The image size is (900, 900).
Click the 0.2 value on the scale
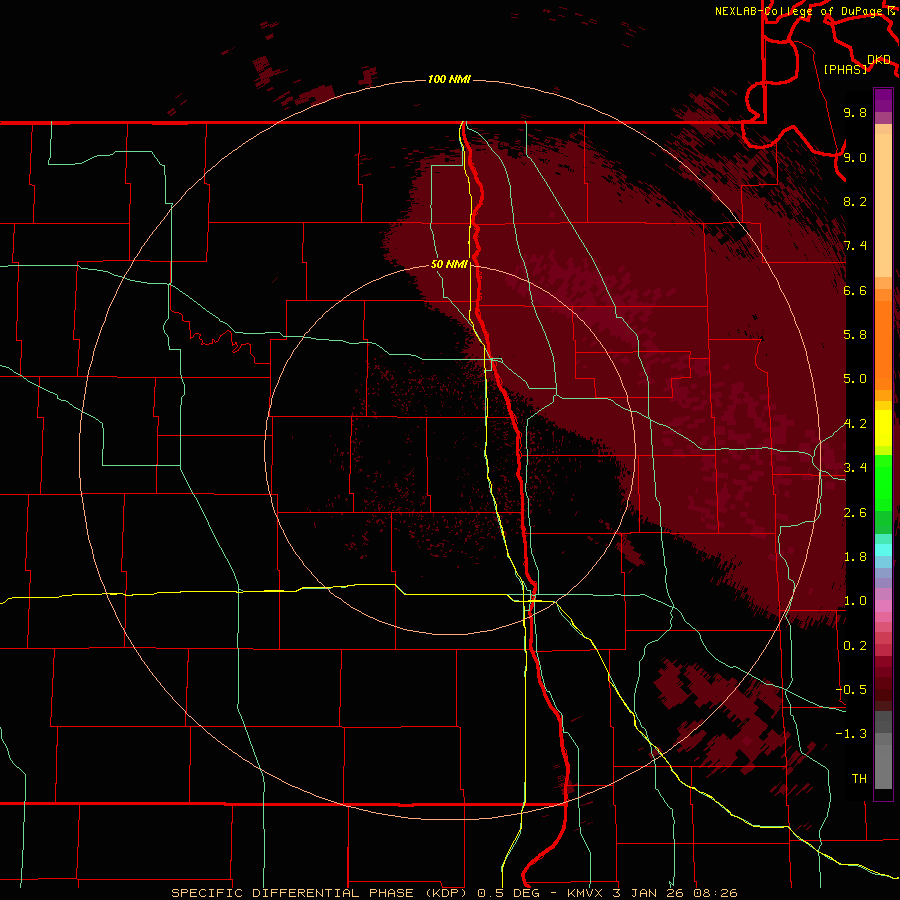pos(855,646)
